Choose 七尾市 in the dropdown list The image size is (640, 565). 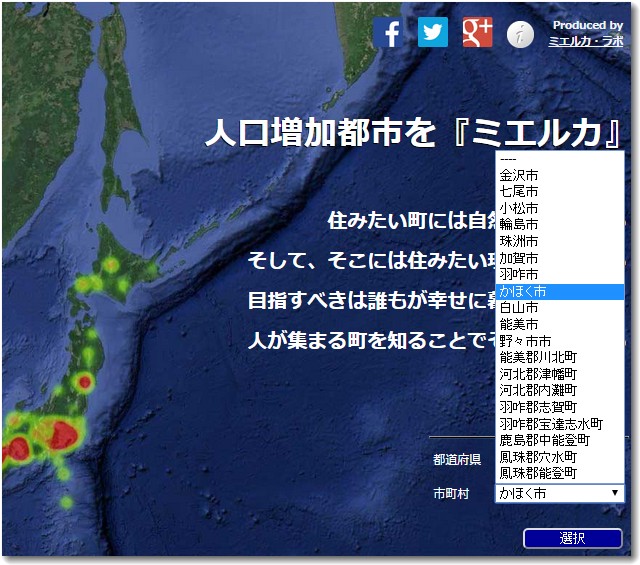click(x=518, y=191)
